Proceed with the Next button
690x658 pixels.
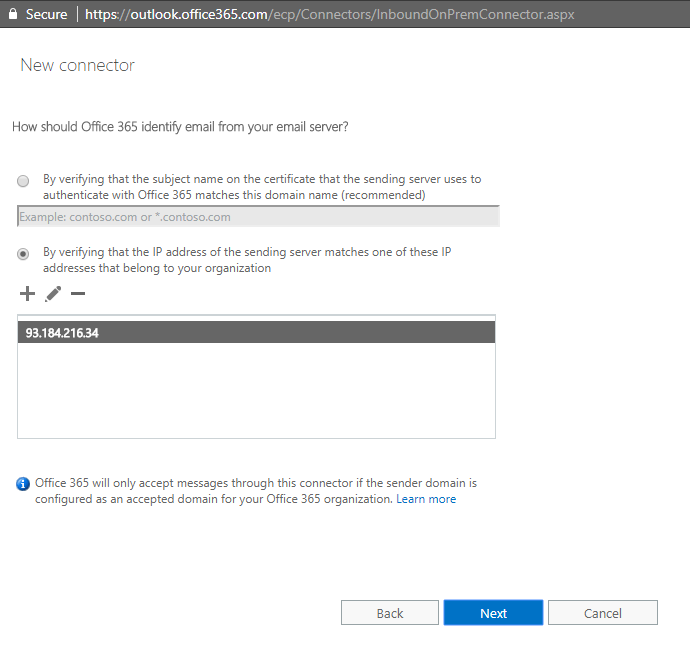493,613
